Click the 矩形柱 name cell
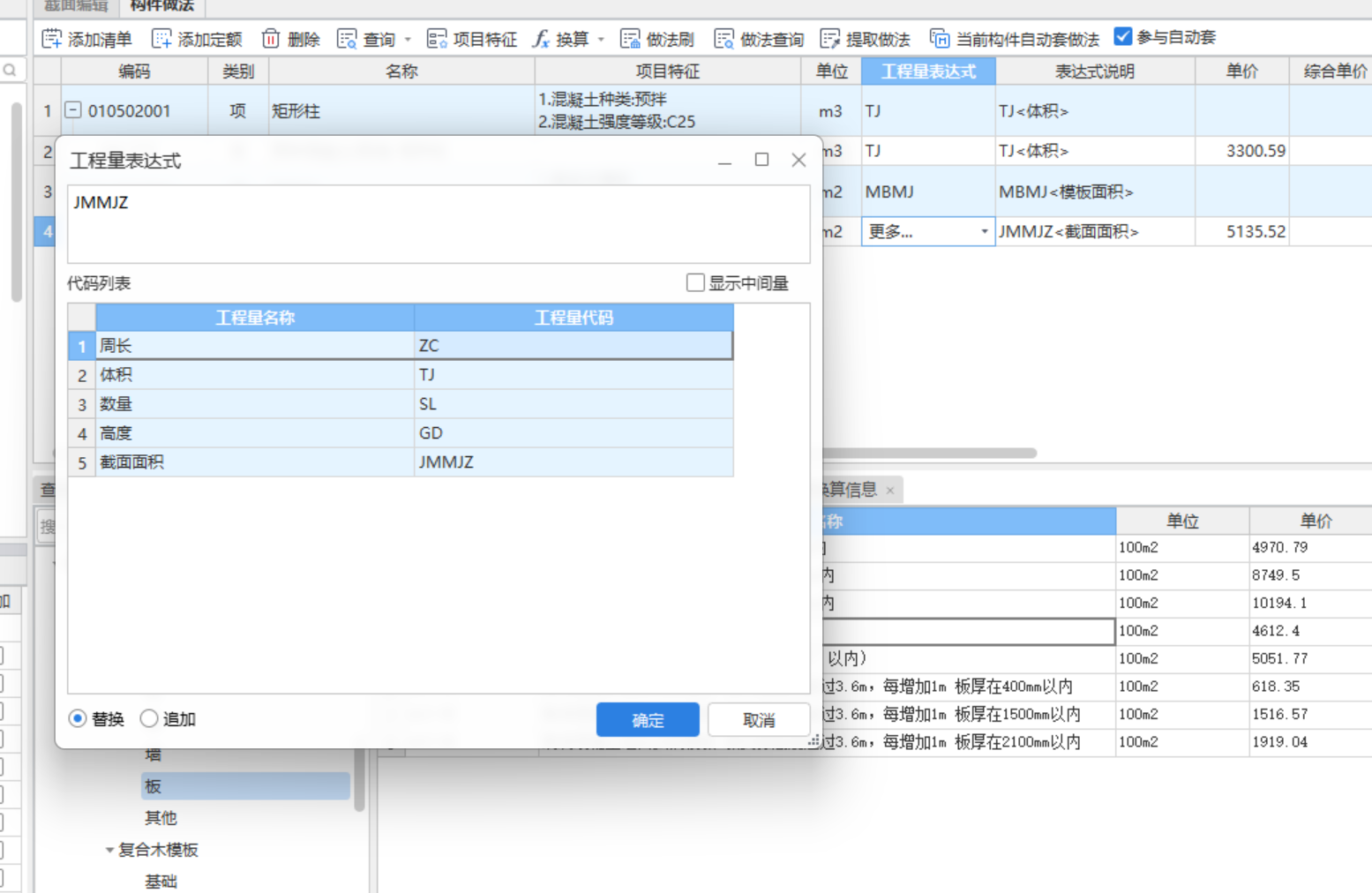Image resolution: width=1372 pixels, height=893 pixels. point(401,110)
